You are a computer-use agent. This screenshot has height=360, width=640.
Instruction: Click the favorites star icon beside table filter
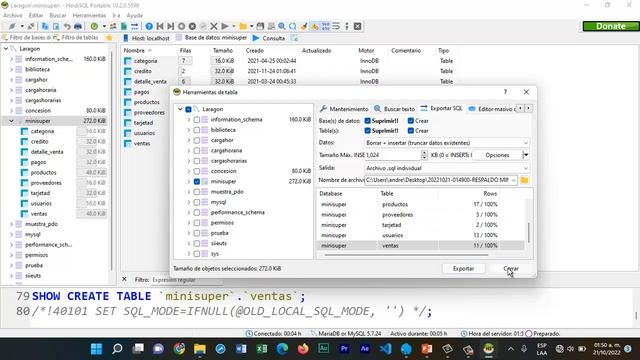click(109, 38)
